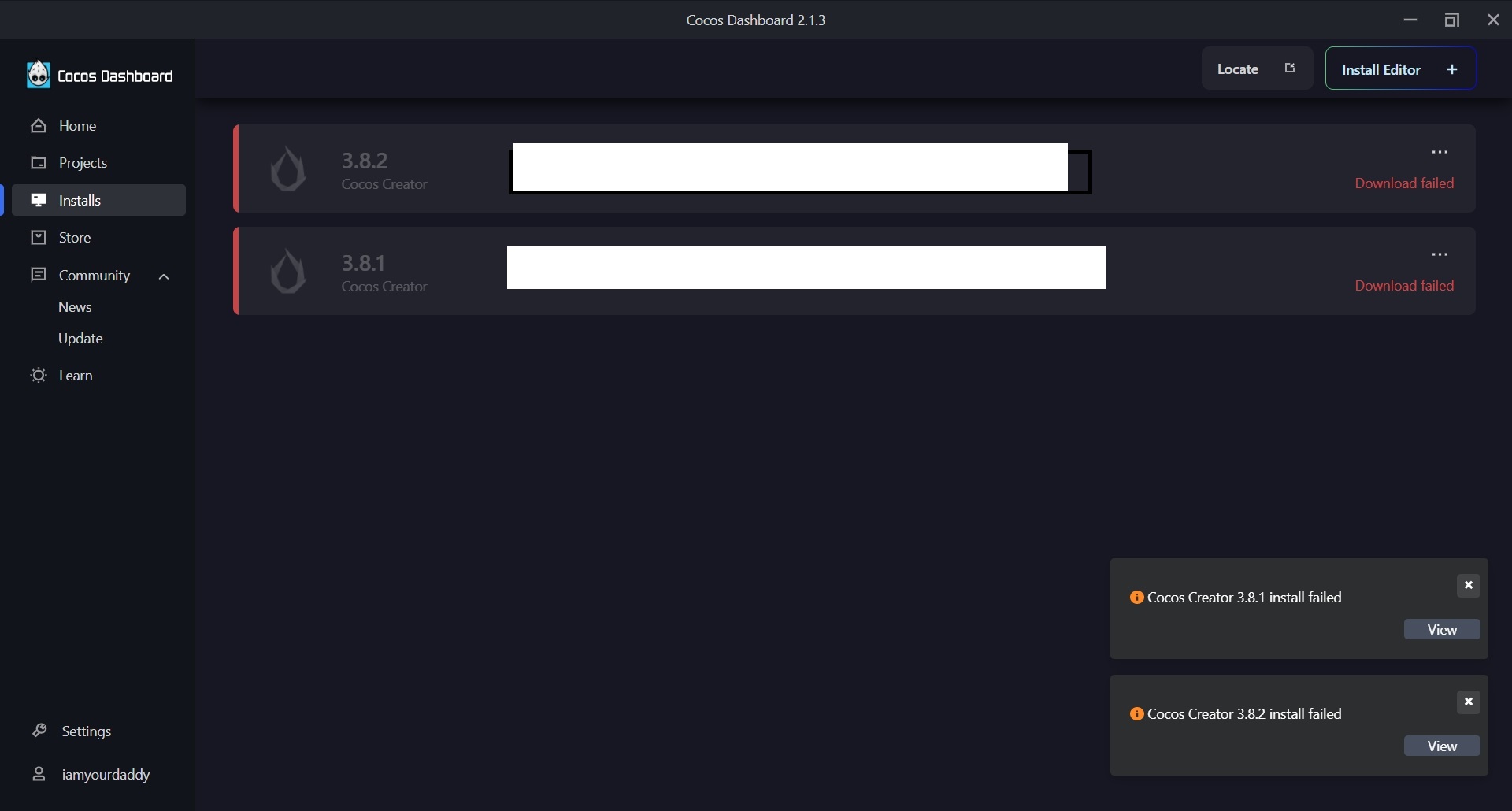Click the 3.8.1 notification warning icon
1512x811 pixels.
click(x=1137, y=598)
